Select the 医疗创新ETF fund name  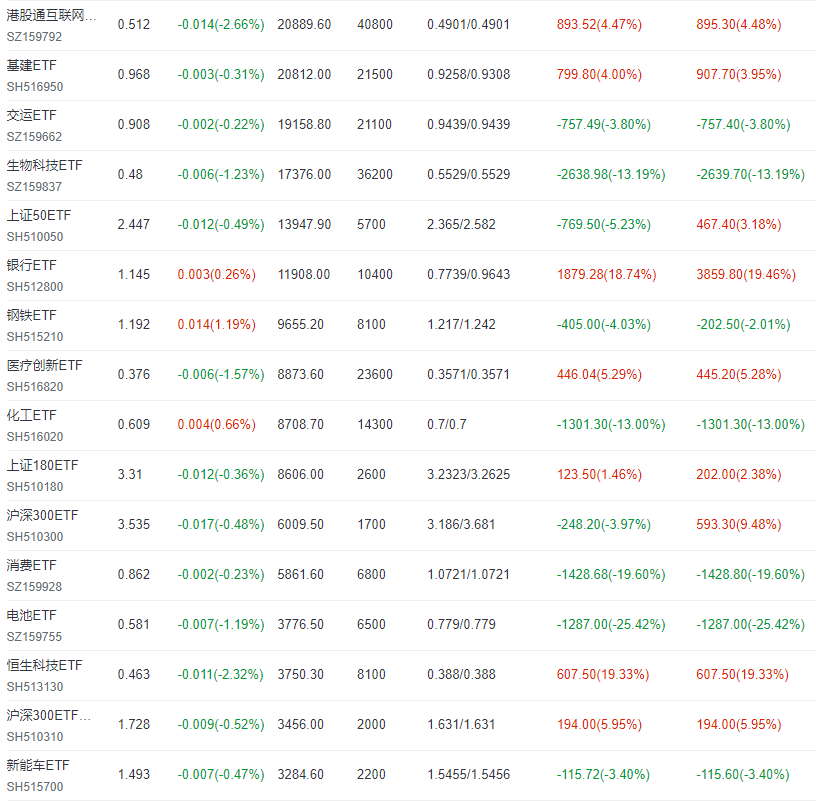coord(44,365)
